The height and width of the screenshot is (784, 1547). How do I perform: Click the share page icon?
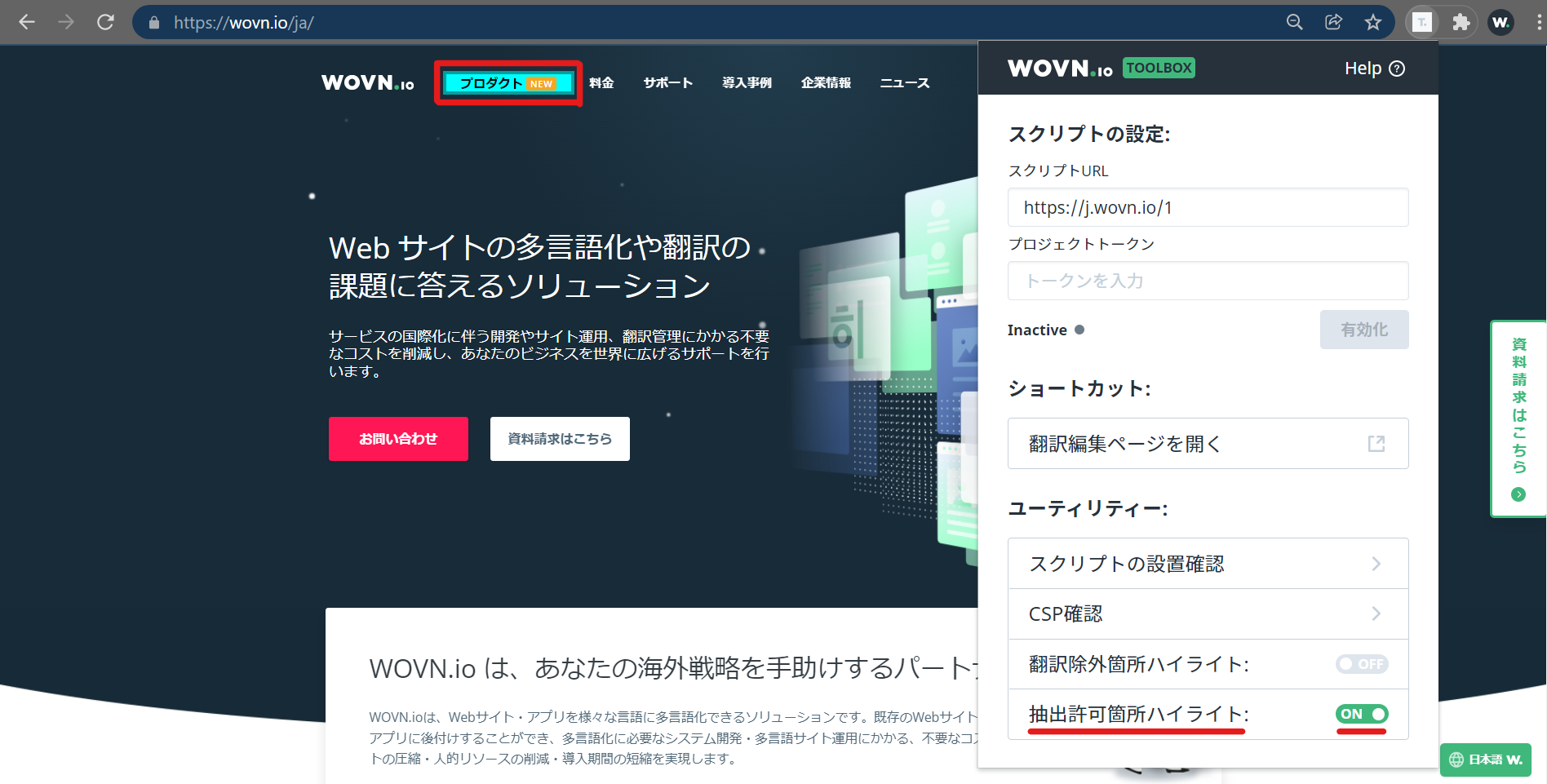point(1333,22)
